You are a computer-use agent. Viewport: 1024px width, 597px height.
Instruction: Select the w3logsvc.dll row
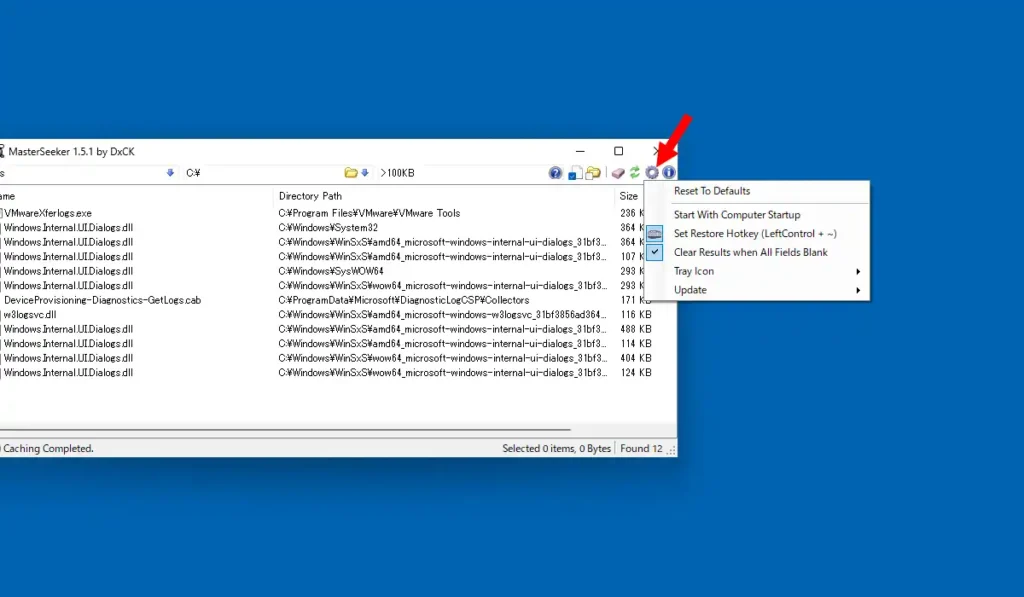29,315
